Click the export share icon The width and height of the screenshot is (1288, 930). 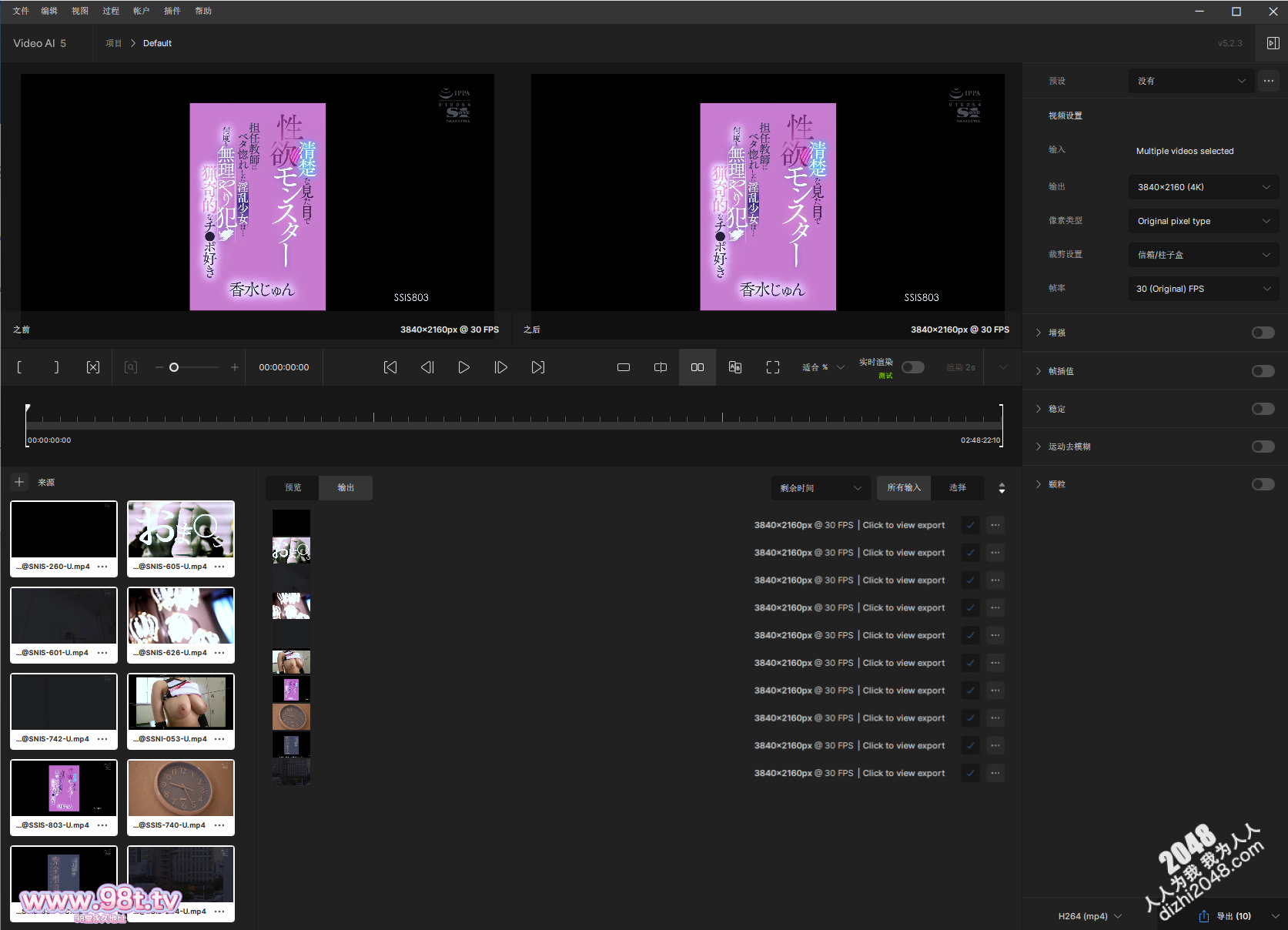click(1204, 916)
